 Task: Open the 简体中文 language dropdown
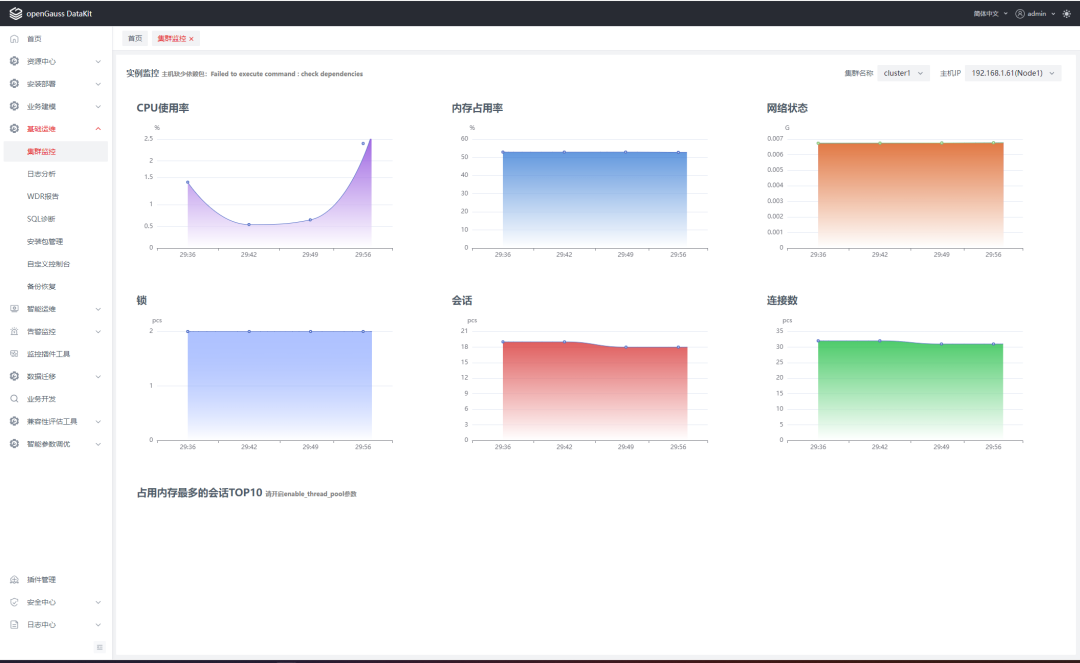coord(990,14)
